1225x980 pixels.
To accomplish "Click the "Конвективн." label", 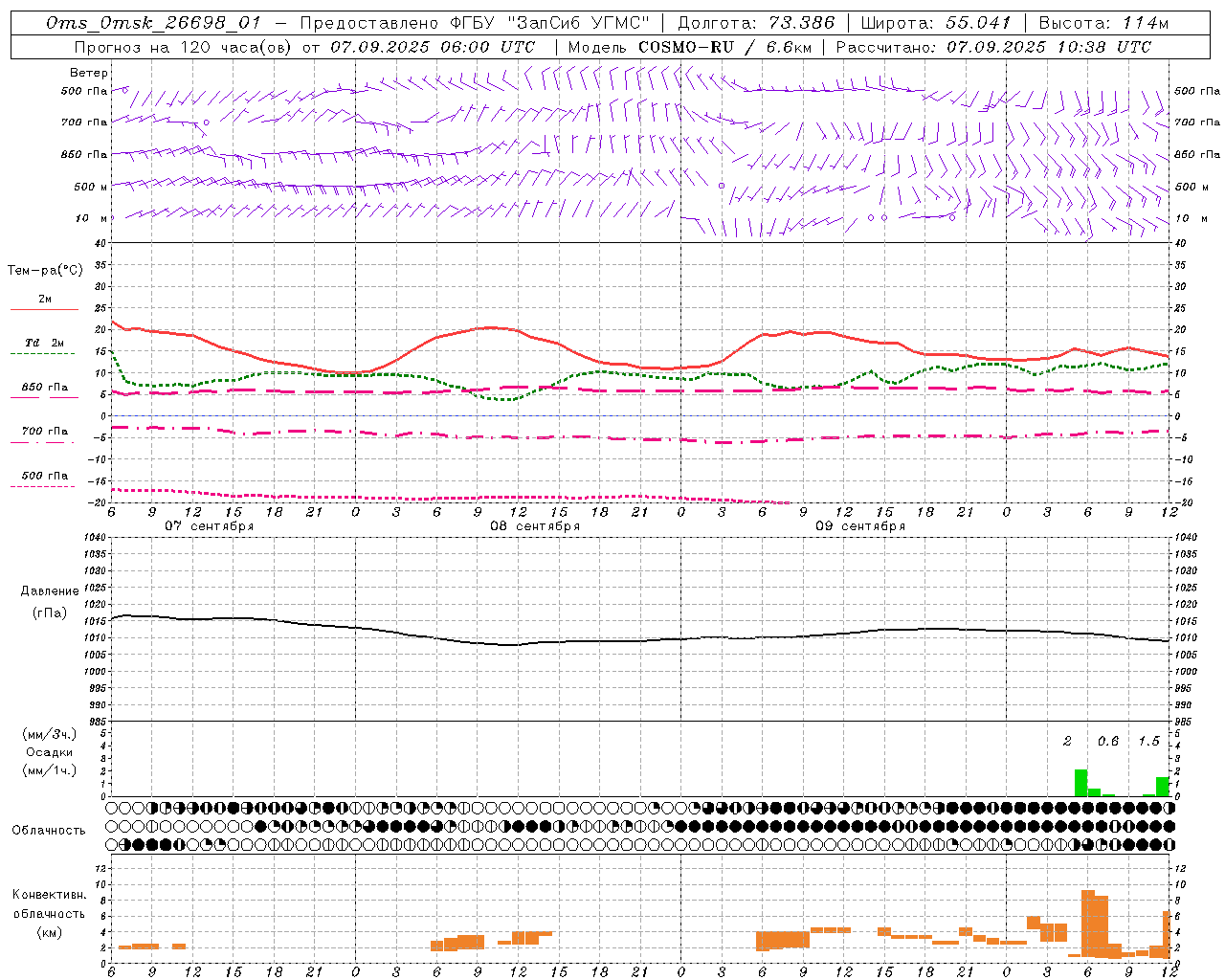I will (50, 895).
